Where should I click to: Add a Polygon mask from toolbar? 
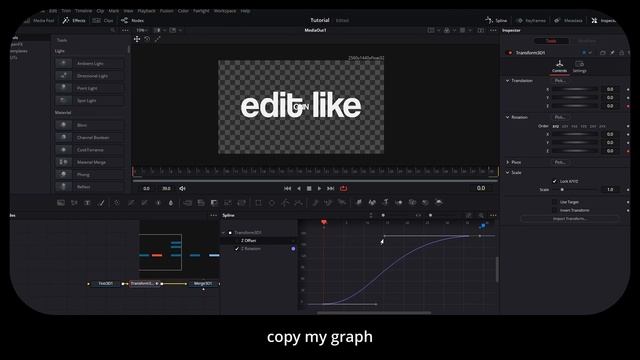[285, 202]
